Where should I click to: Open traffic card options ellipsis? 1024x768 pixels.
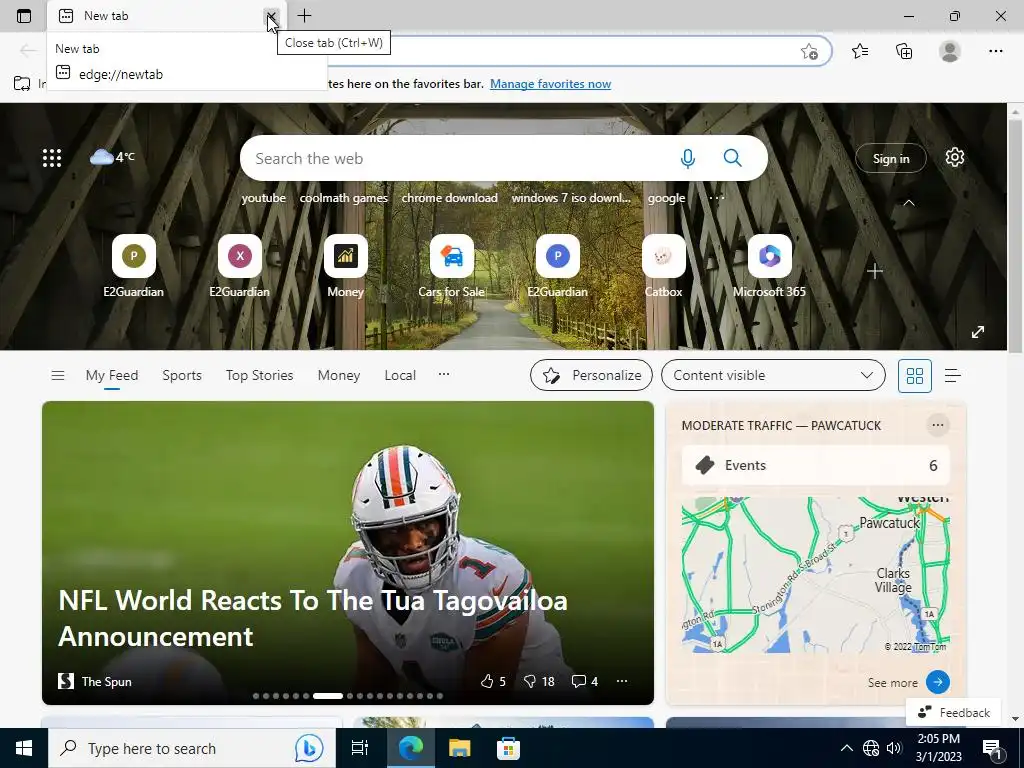point(937,425)
